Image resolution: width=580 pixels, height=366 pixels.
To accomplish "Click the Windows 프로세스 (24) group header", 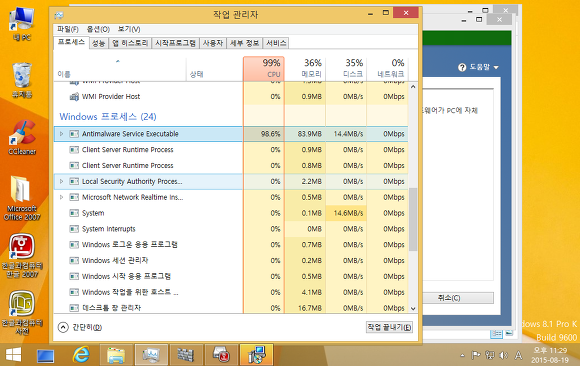I will pyautogui.click(x=108, y=117).
